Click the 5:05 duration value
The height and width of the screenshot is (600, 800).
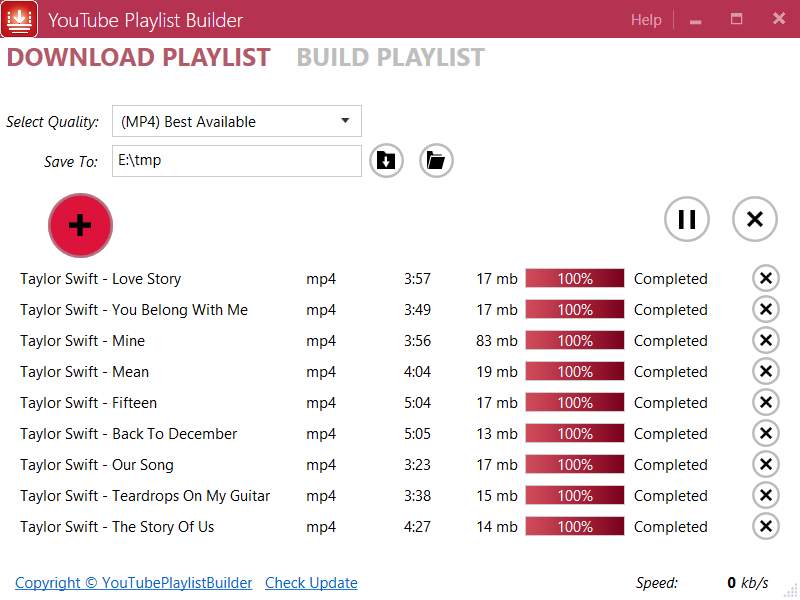tap(417, 434)
